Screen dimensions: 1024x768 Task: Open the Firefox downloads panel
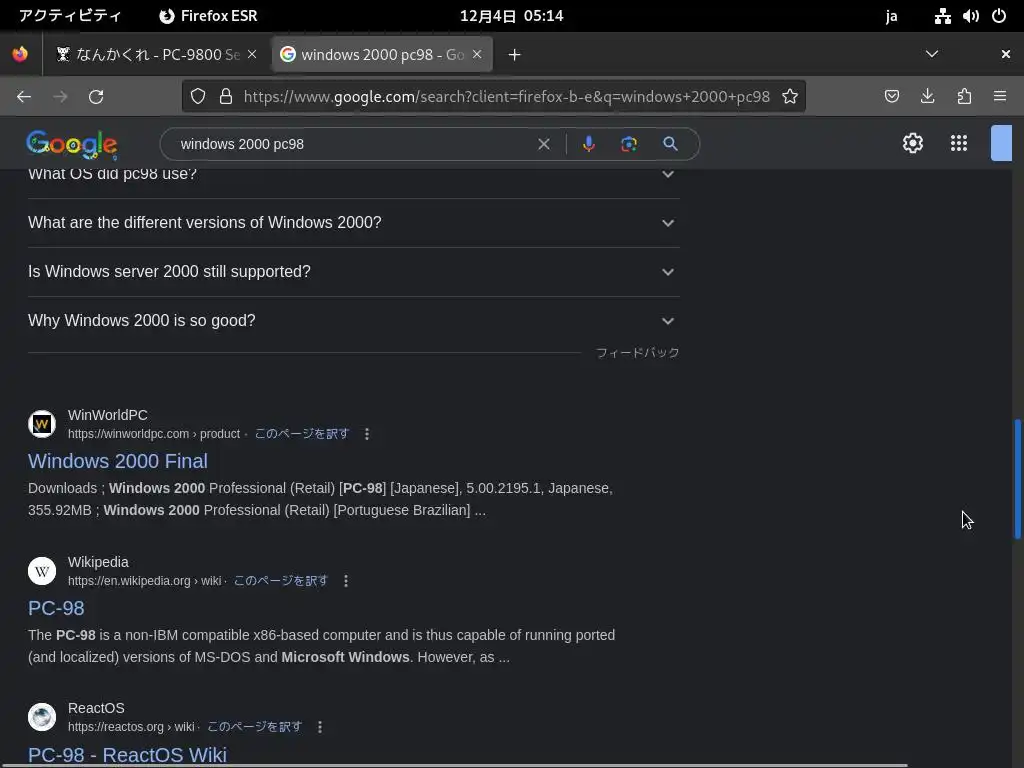coord(927,97)
